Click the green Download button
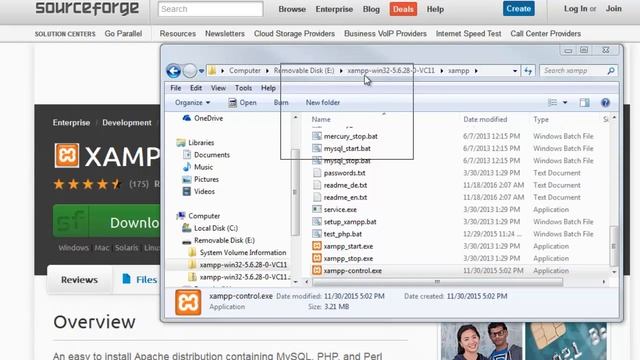The height and width of the screenshot is (360, 640). [x=106, y=221]
